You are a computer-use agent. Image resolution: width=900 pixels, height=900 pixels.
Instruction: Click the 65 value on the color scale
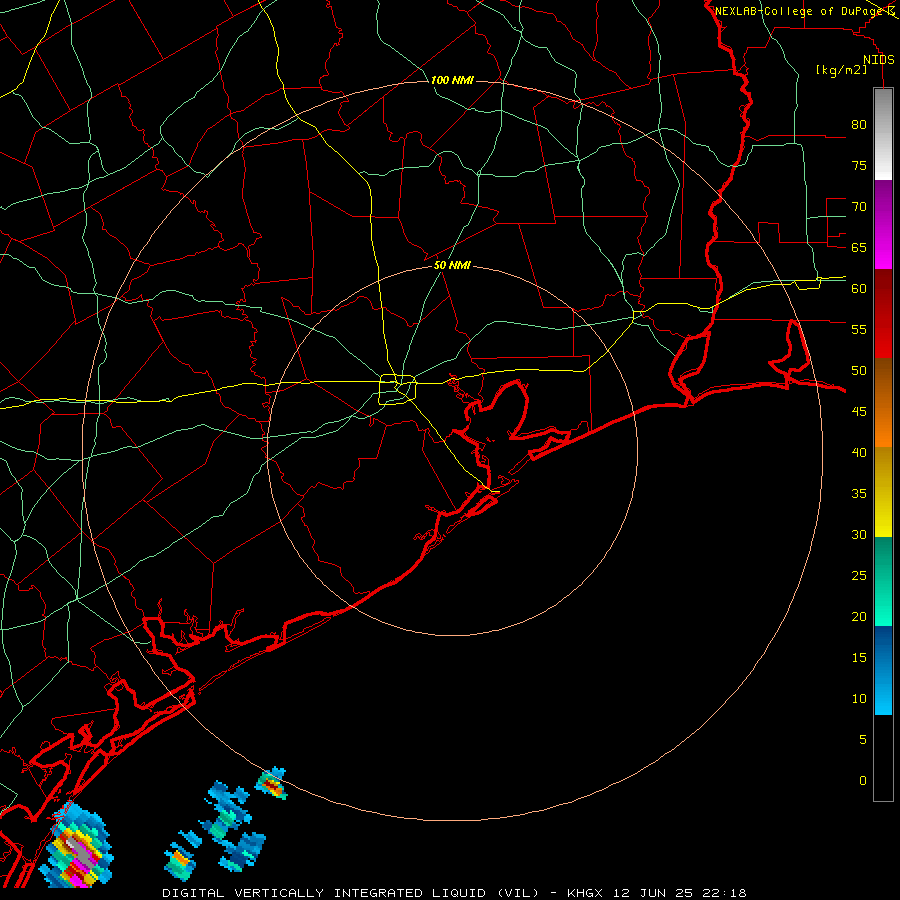coord(859,247)
